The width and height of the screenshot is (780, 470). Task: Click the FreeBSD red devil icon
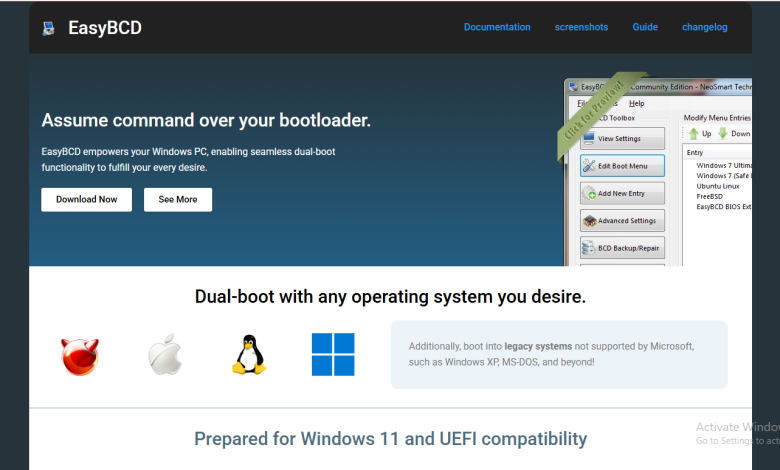point(80,356)
